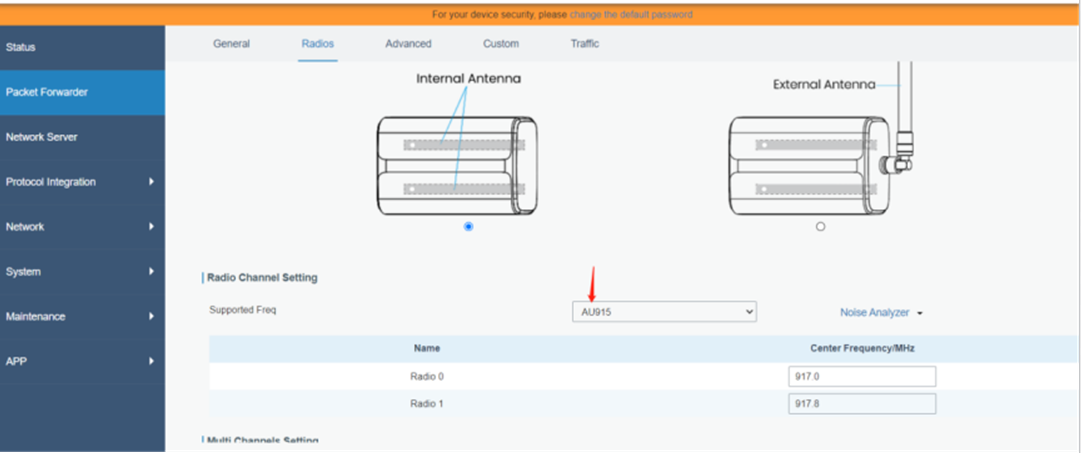The width and height of the screenshot is (1081, 453).
Task: Open Network Server sidebar item
Action: tap(82, 137)
